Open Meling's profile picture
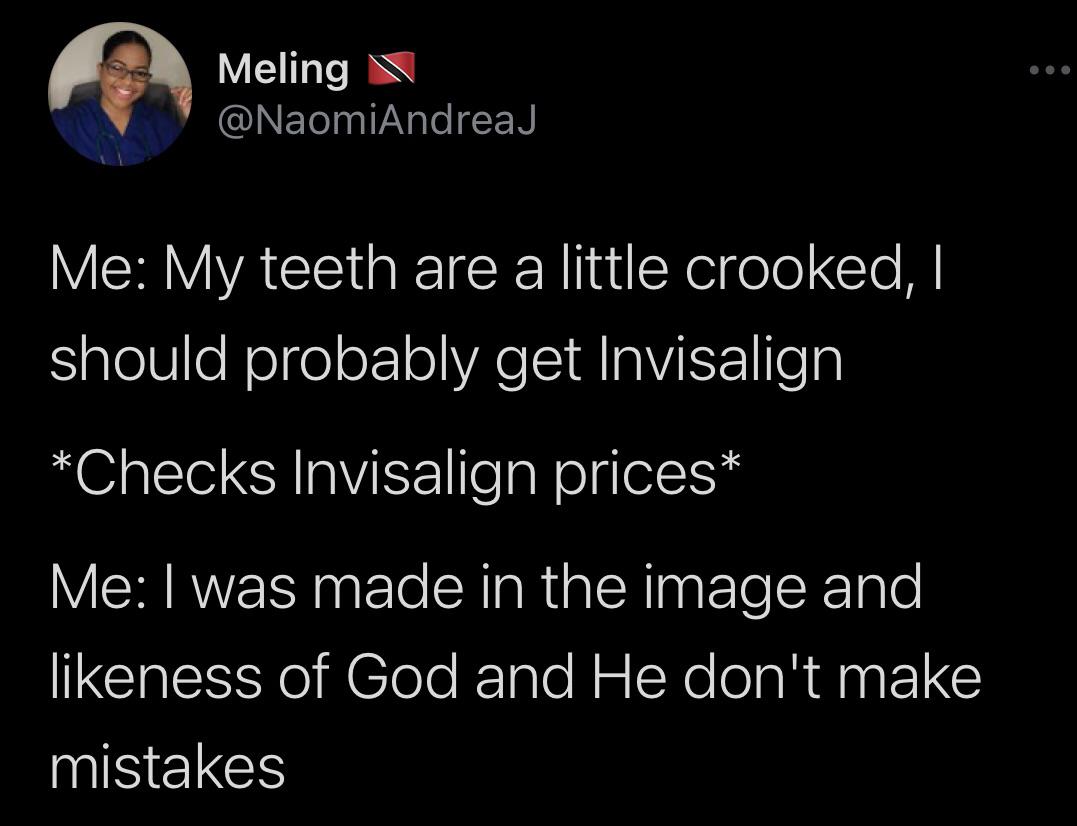Viewport: 1077px width, 826px height. 119,94
